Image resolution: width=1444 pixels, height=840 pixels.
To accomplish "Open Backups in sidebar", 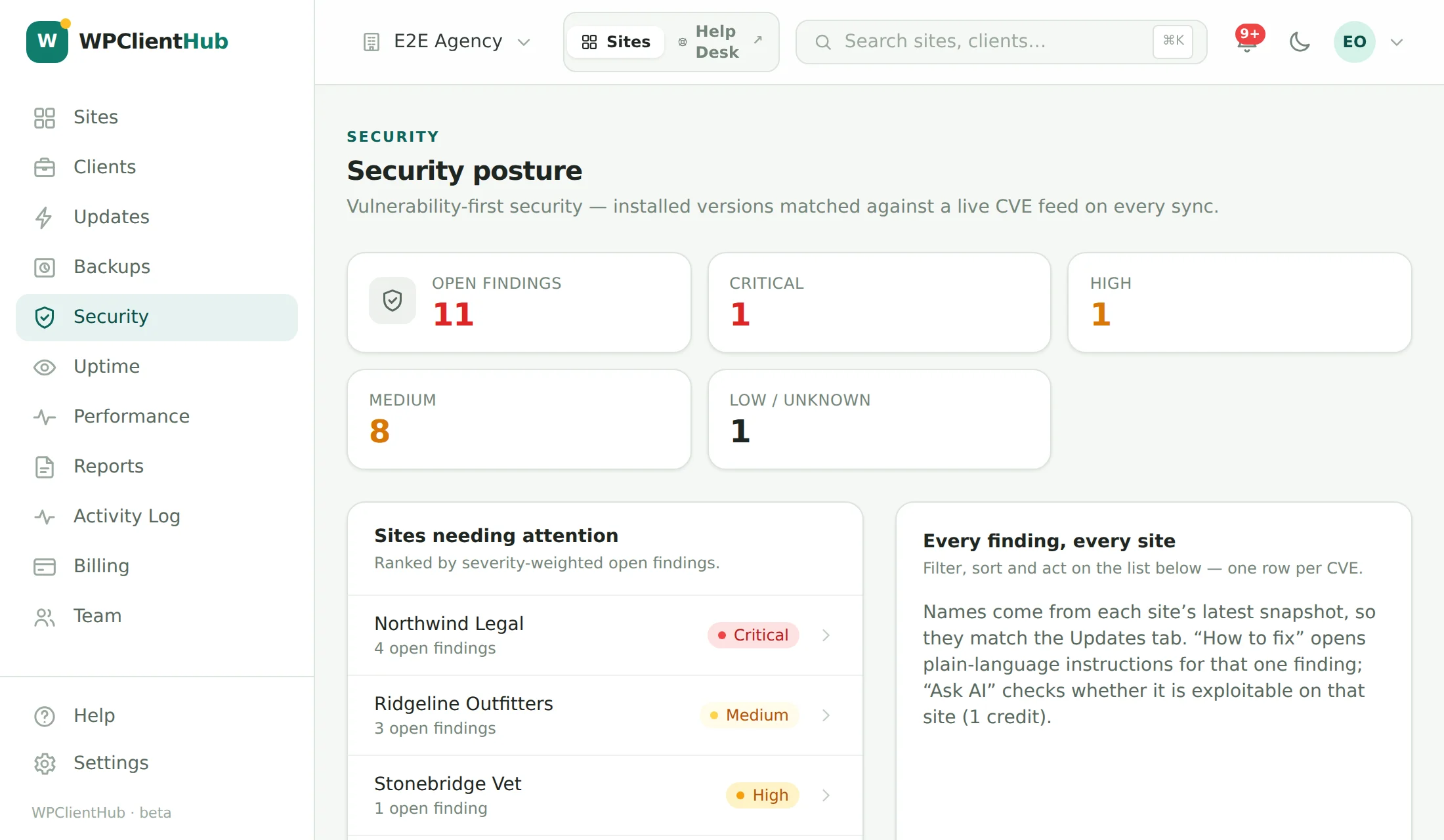I will pyautogui.click(x=157, y=267).
